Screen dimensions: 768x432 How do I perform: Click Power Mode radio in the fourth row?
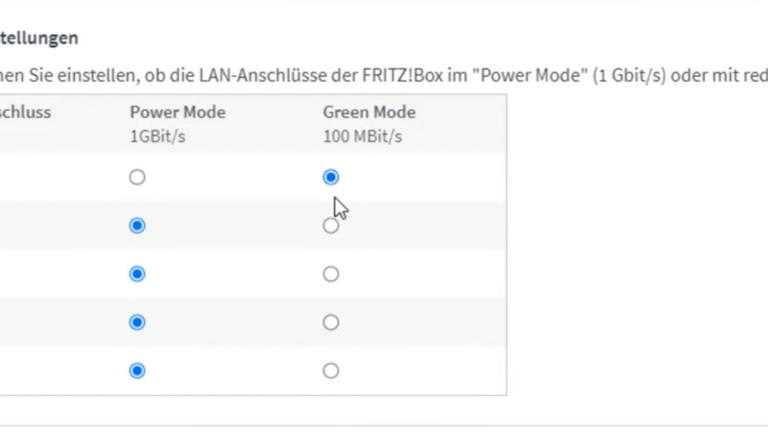tap(137, 322)
